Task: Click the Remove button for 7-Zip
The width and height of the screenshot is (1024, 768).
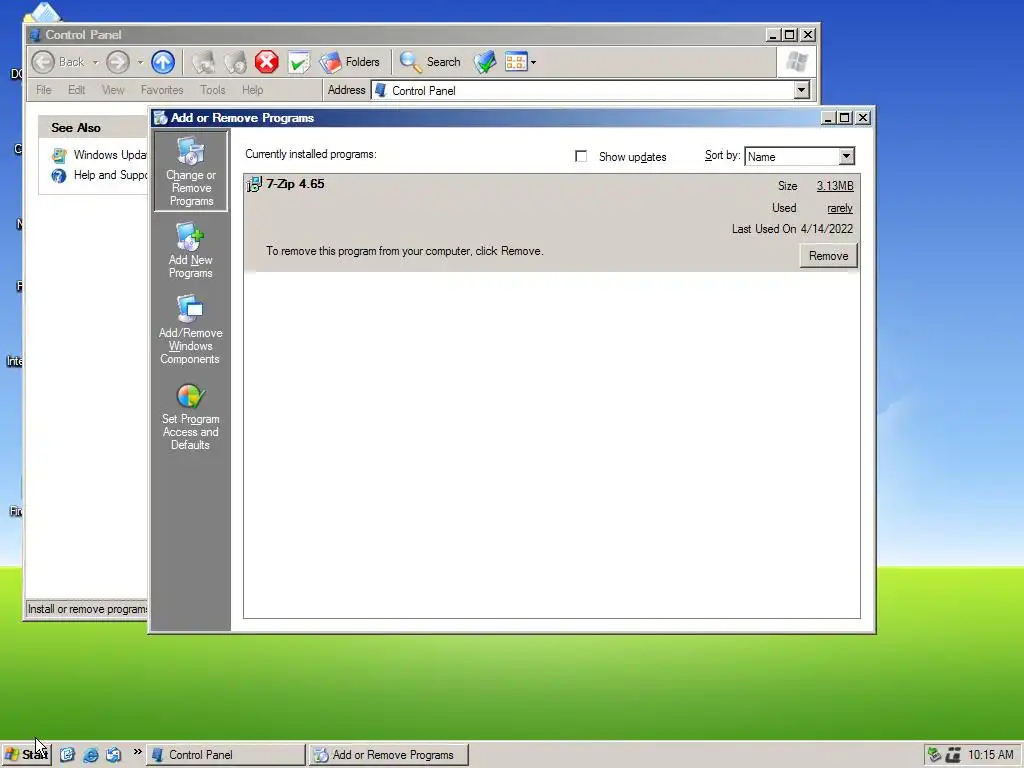Action: [x=828, y=255]
